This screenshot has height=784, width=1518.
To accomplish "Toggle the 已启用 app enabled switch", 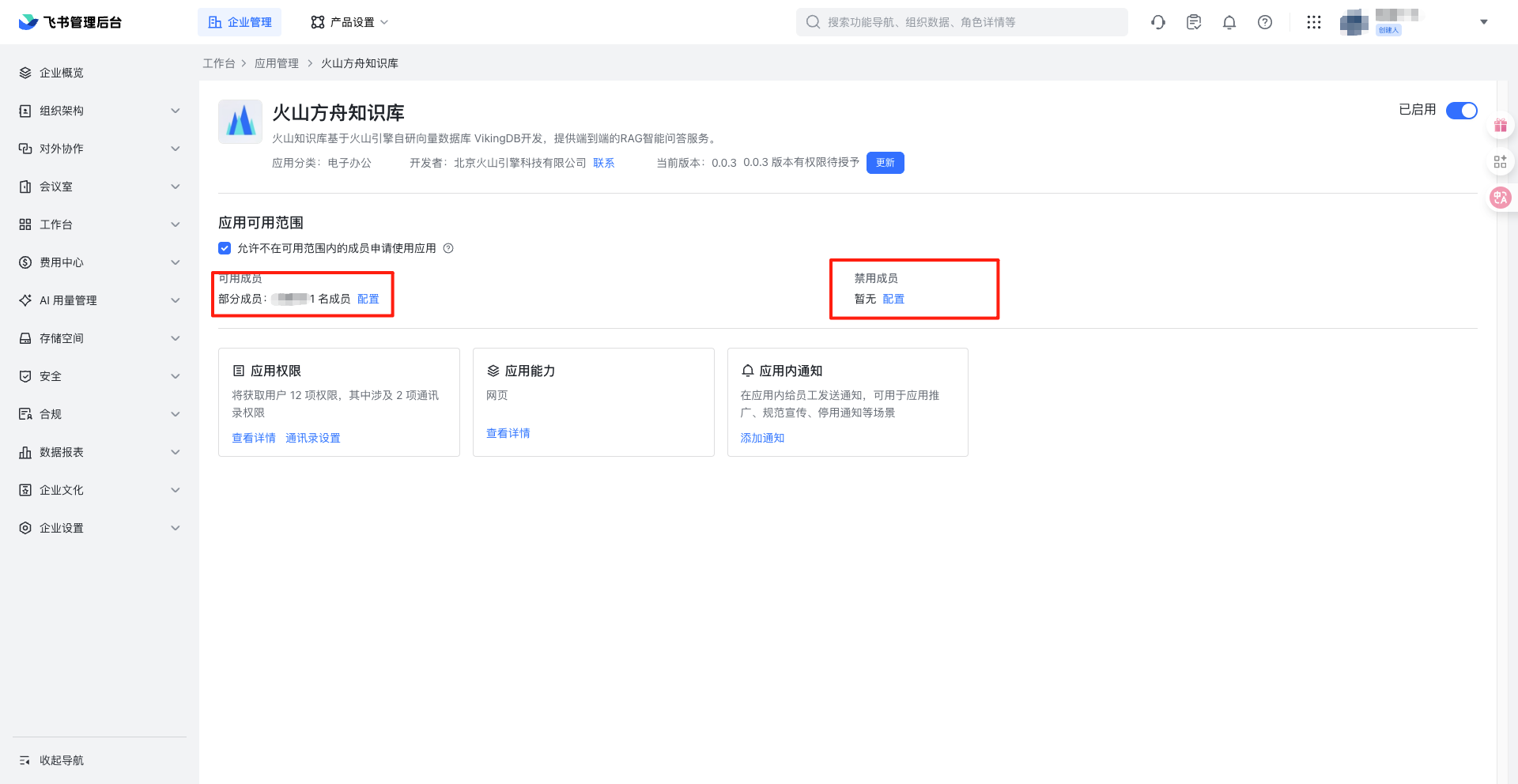I will tap(1461, 111).
